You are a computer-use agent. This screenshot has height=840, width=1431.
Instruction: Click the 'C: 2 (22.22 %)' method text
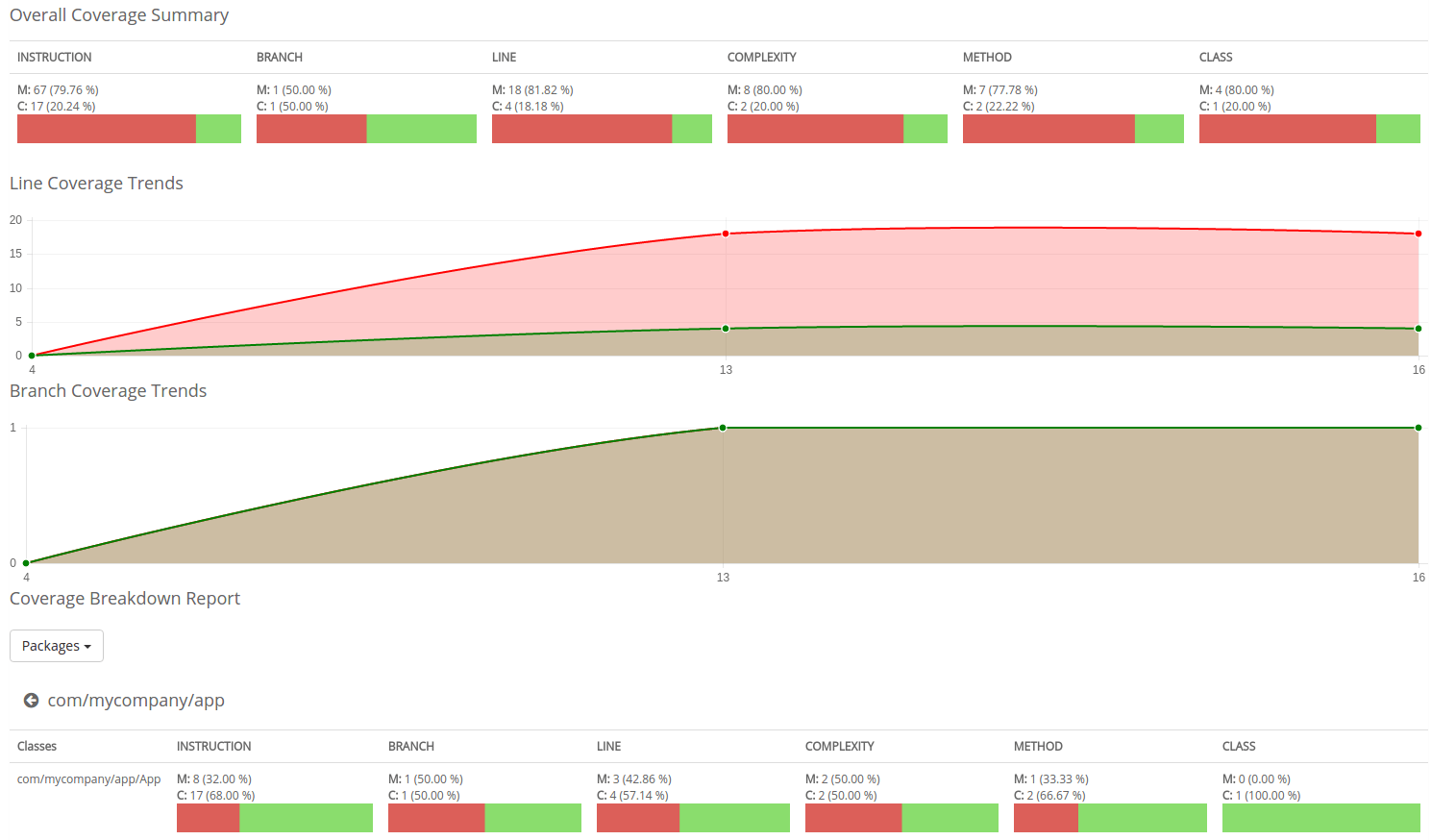click(999, 107)
